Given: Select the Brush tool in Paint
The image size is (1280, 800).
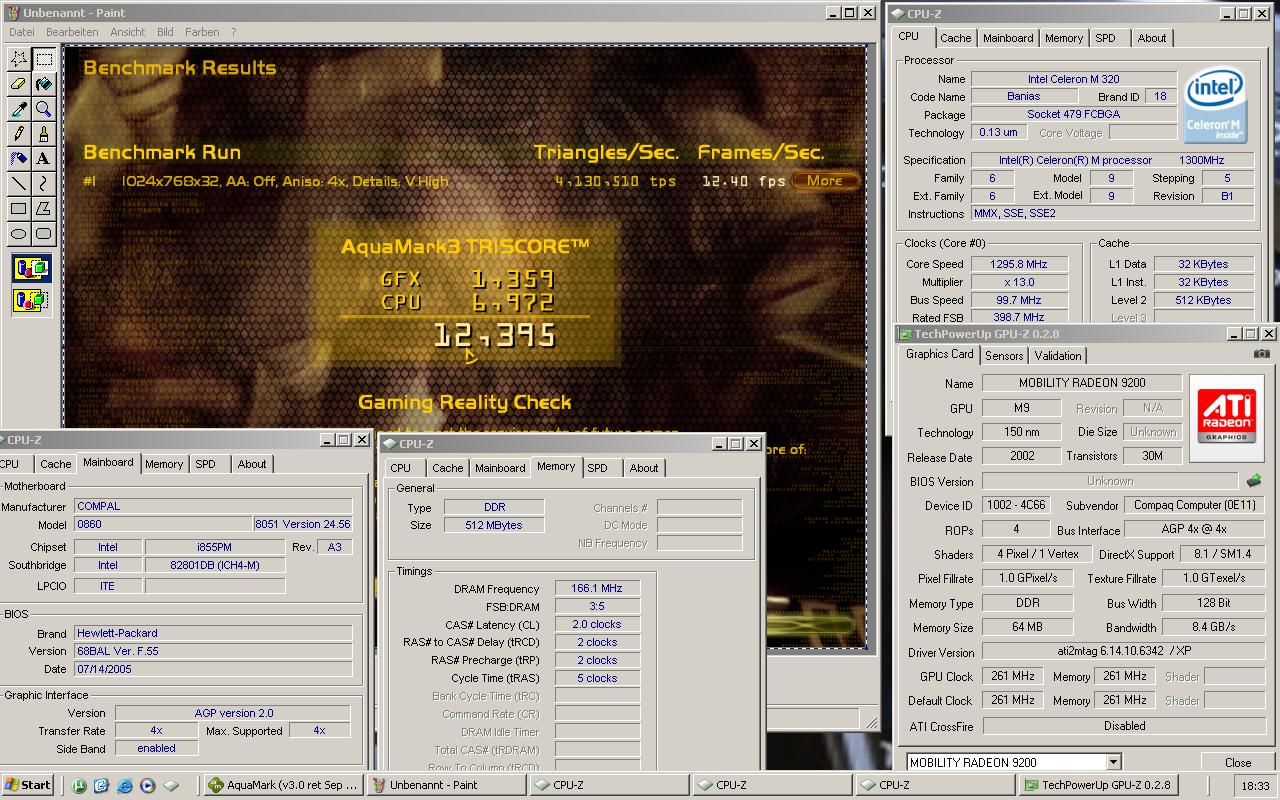Looking at the screenshot, I should point(44,134).
